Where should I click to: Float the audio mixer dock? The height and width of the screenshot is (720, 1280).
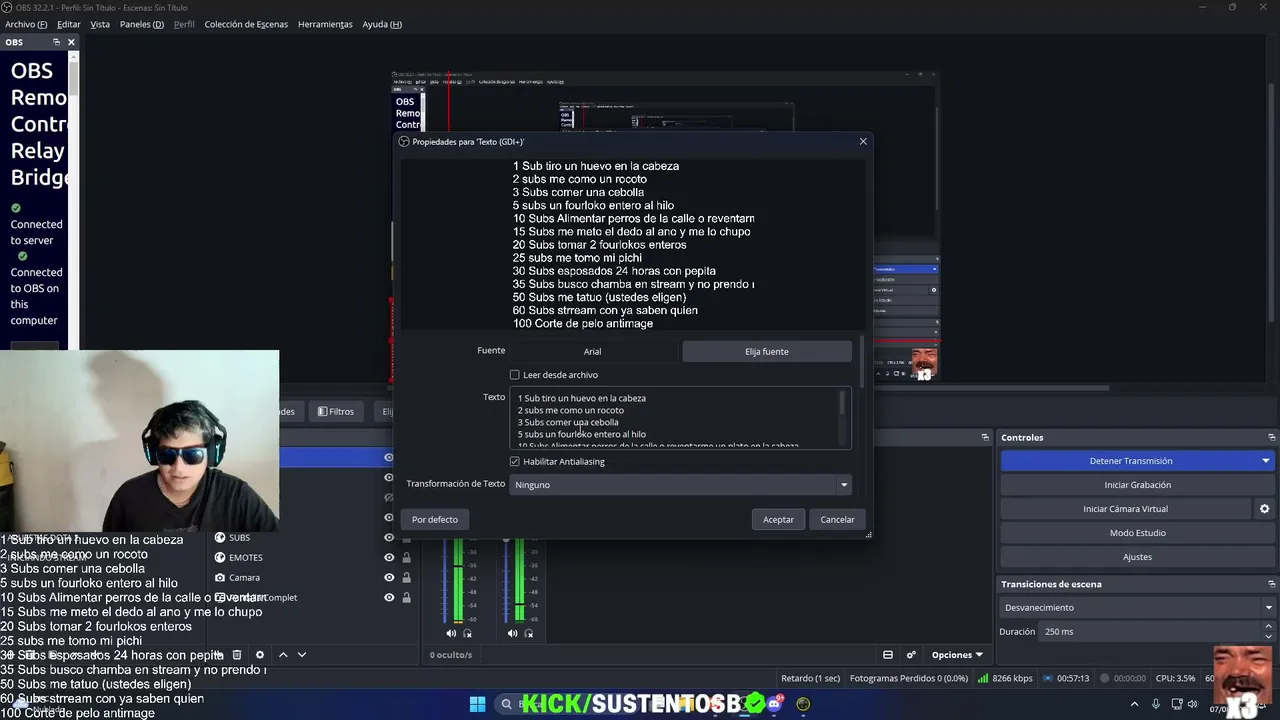tap(985, 437)
